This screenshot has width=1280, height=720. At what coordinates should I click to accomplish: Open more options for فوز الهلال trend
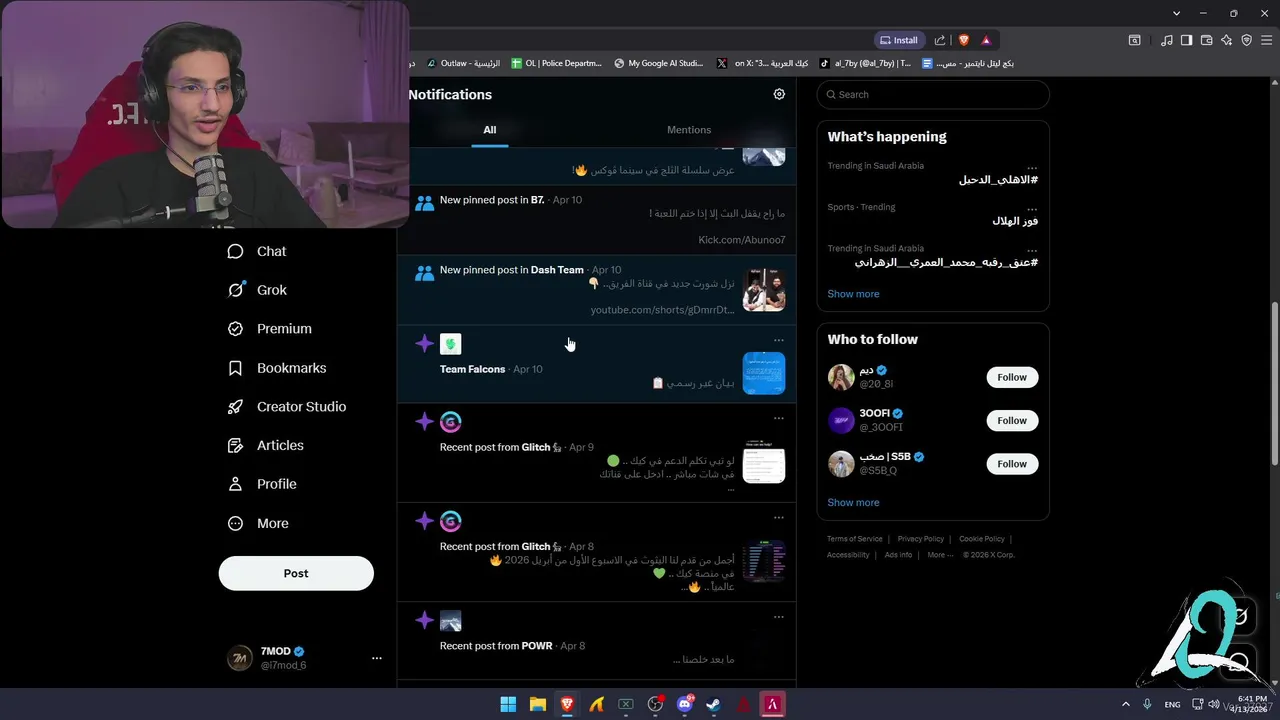(x=1032, y=207)
